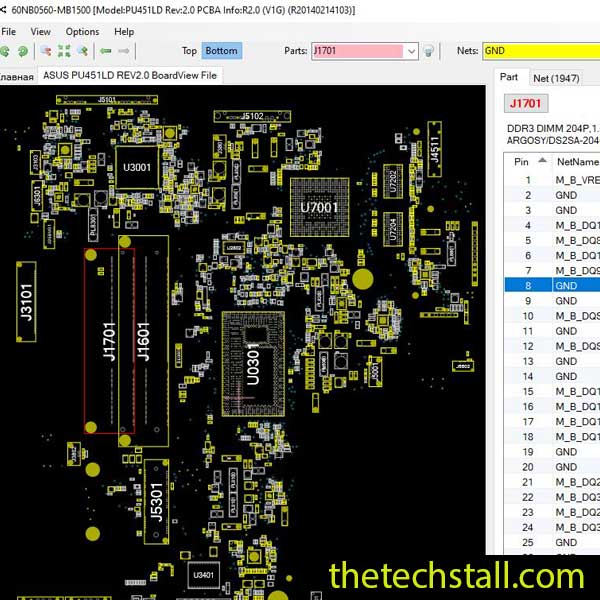
Task: Select the Bottom board side toggle
Action: click(x=222, y=51)
